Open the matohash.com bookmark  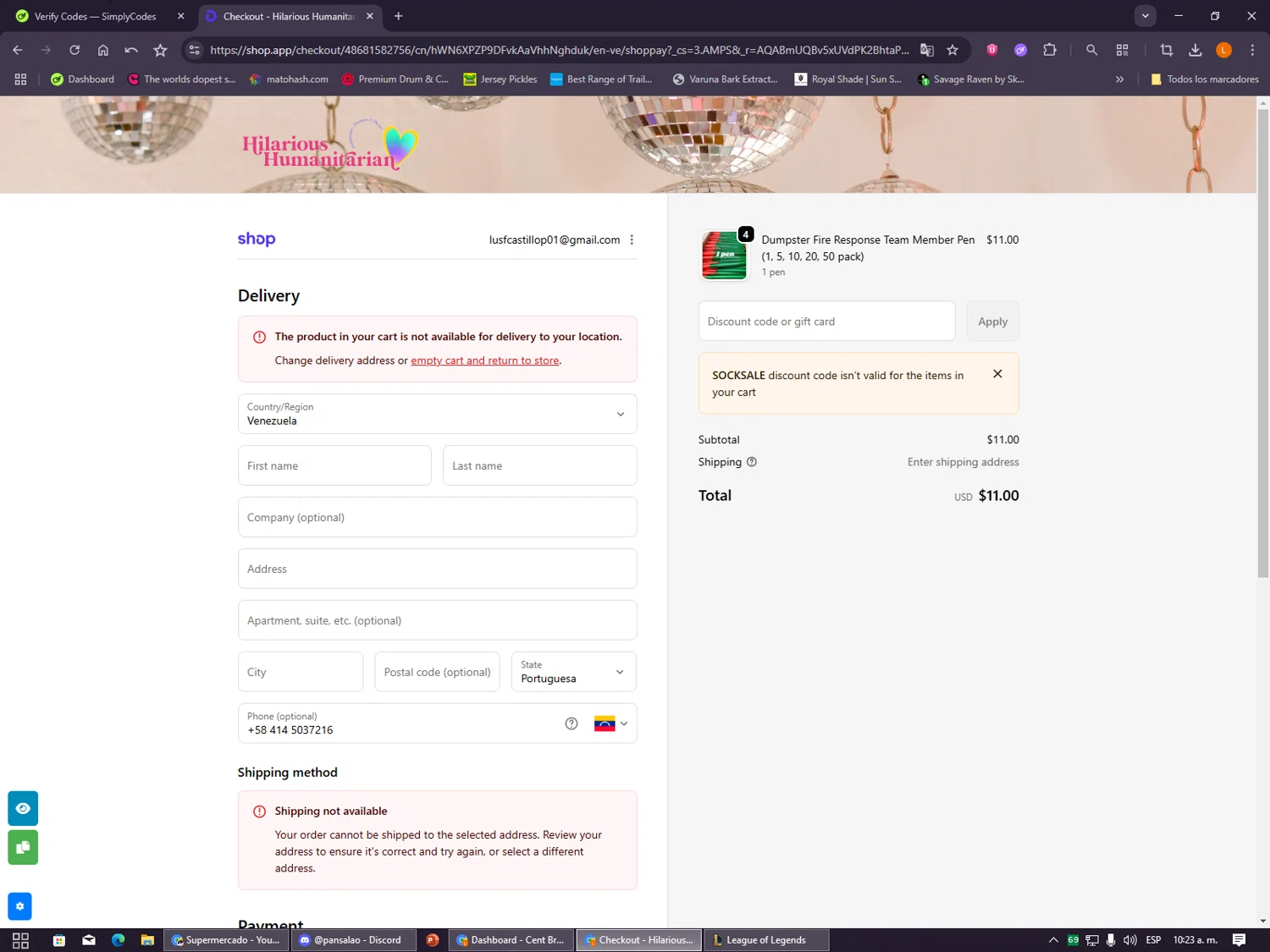pos(289,79)
